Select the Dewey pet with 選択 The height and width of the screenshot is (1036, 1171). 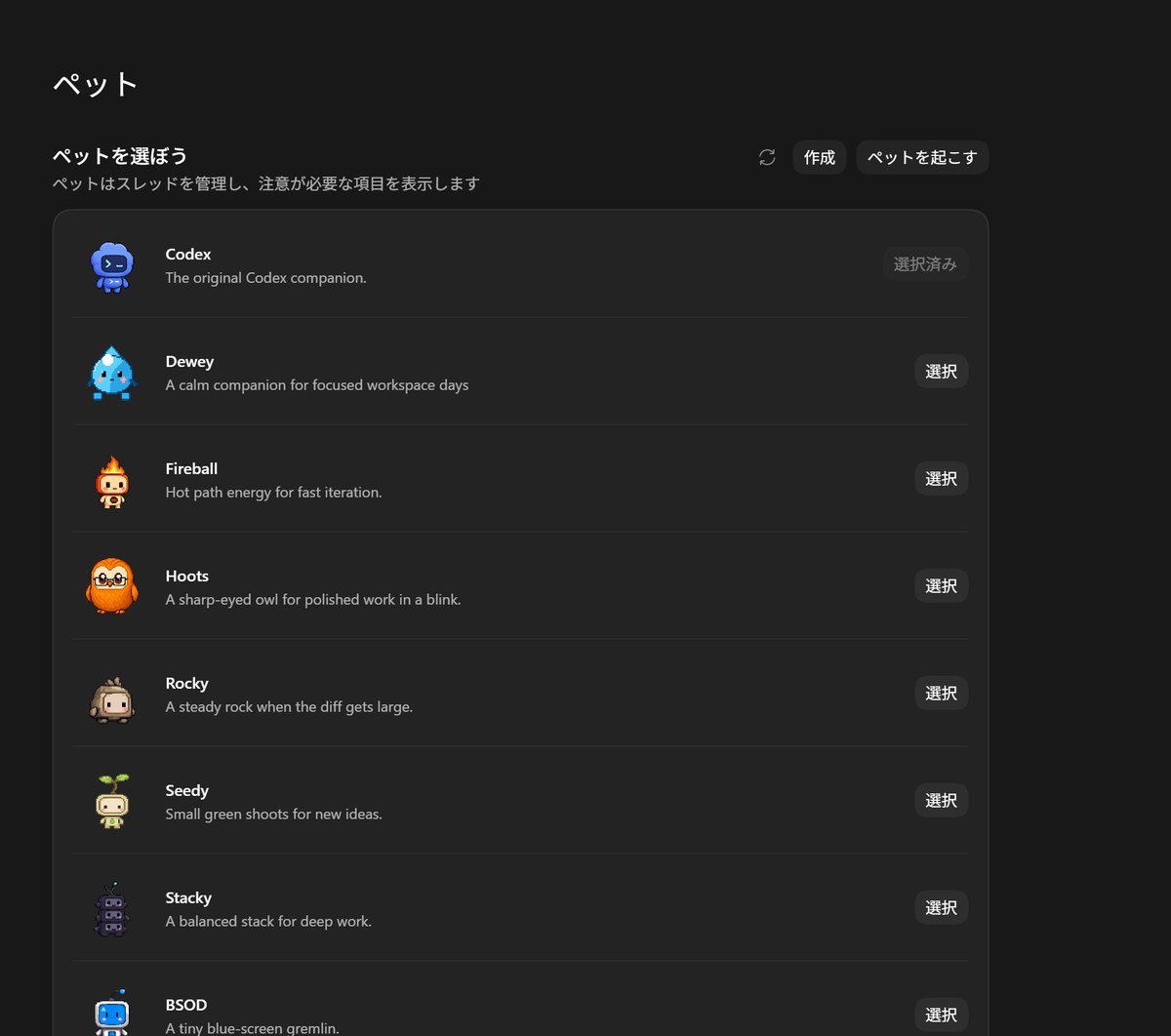click(941, 372)
